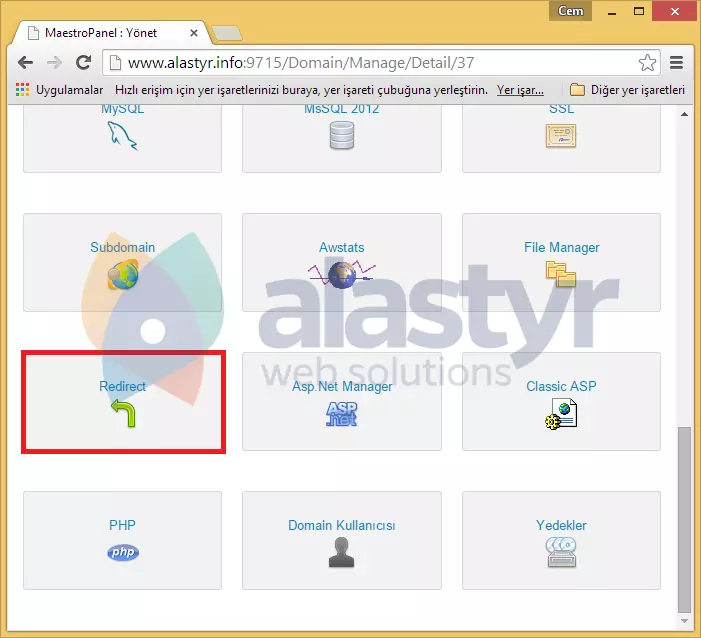Click the Cem profile button
This screenshot has width=701, height=638.
[x=570, y=11]
